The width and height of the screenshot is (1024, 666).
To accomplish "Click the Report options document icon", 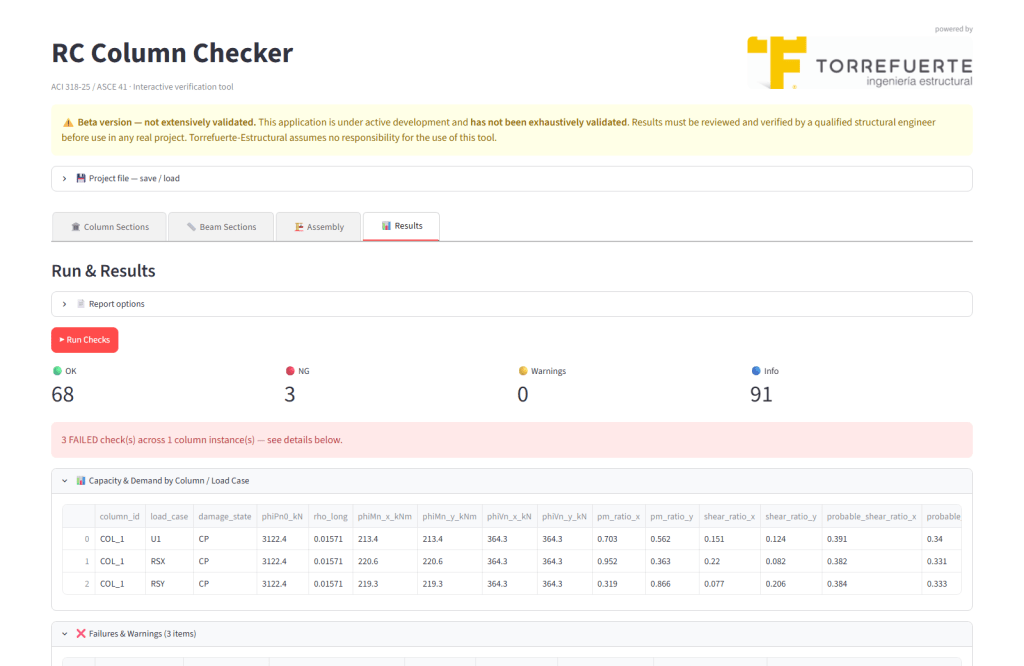I will click(x=81, y=304).
